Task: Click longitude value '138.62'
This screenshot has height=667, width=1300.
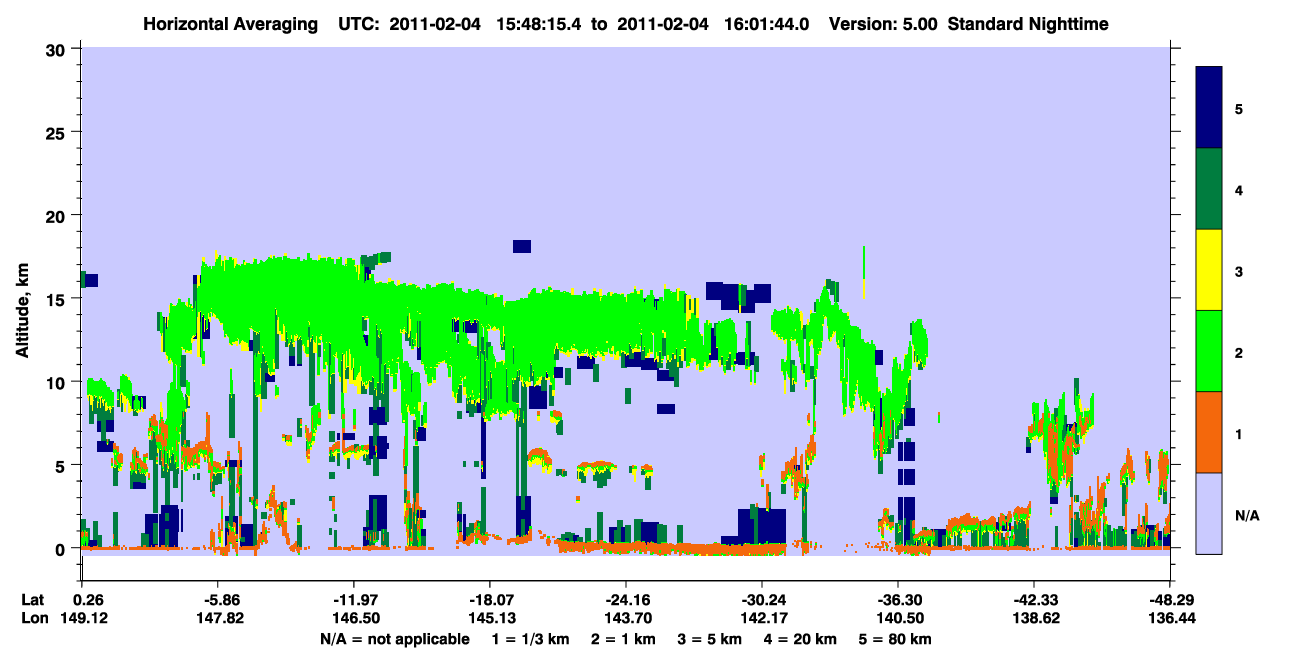Action: point(1034,618)
